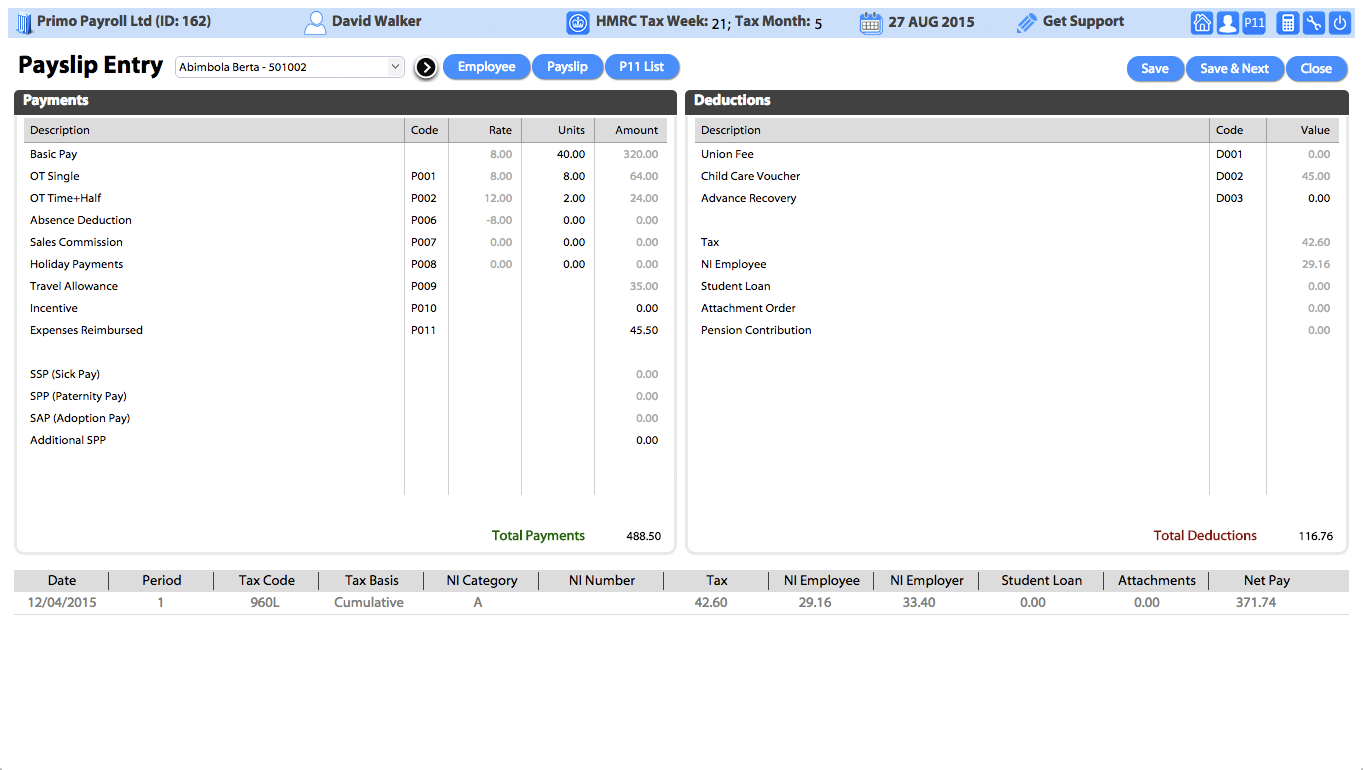
Task: Click the Student Loan deduction row label
Action: coord(736,286)
